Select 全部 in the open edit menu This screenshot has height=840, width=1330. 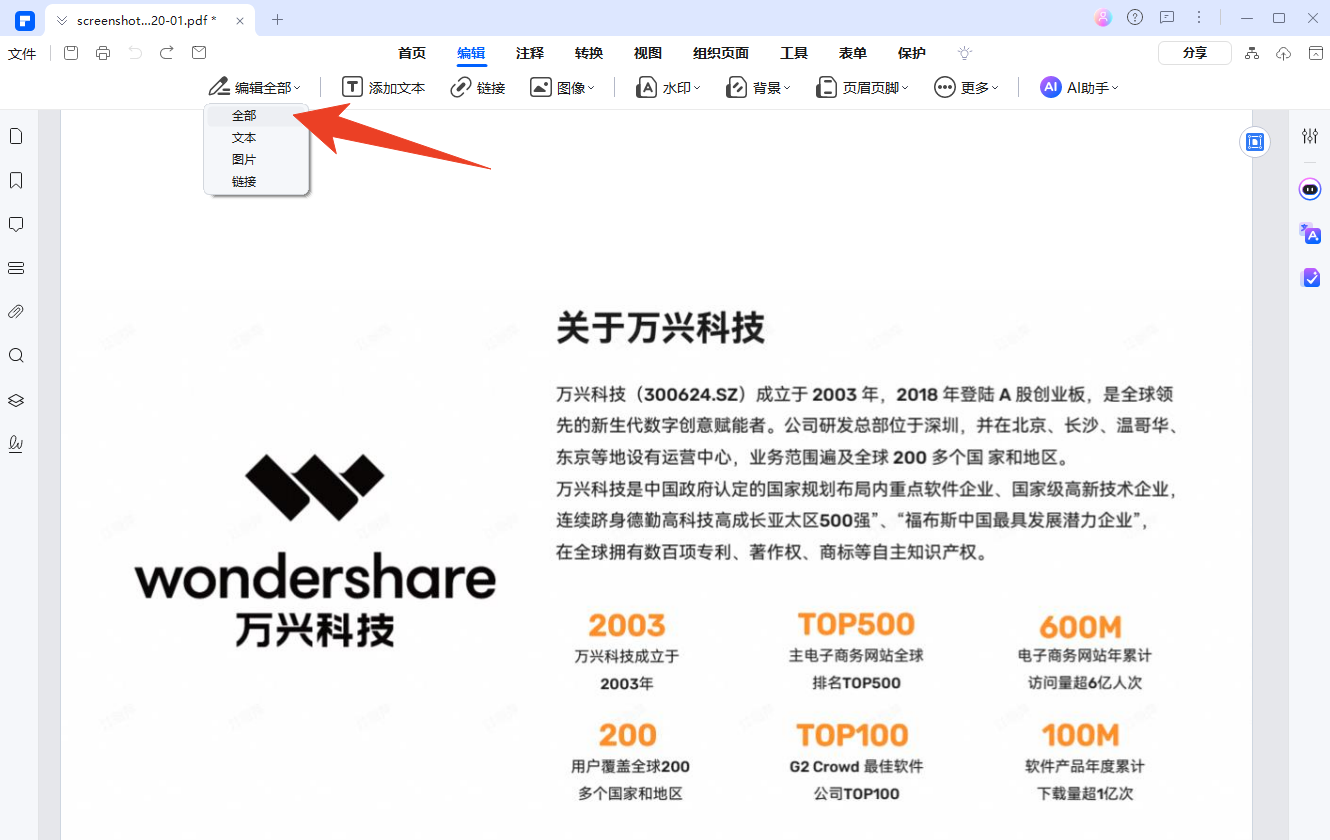(x=243, y=115)
